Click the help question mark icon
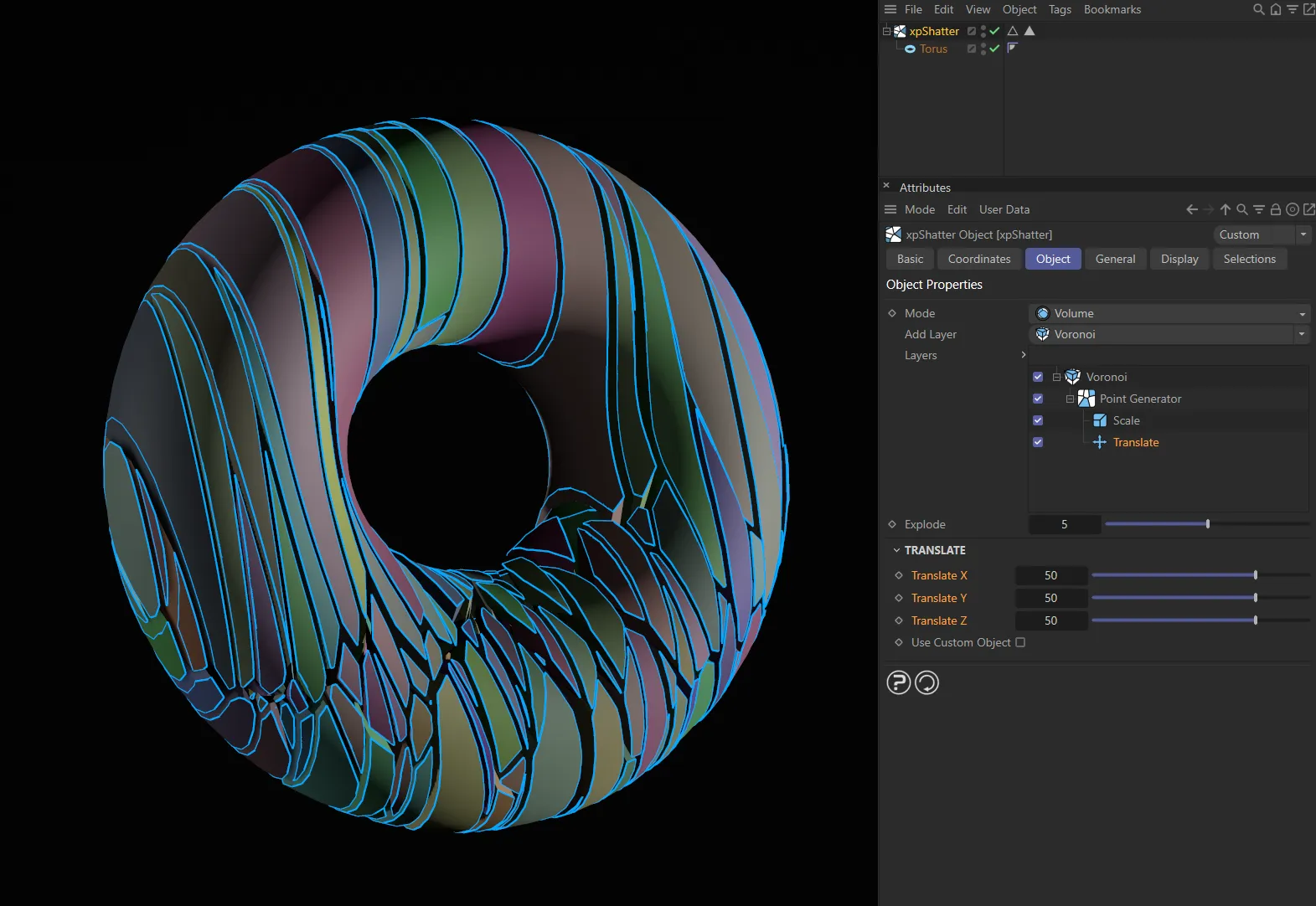Viewport: 1316px width, 906px height. pos(898,683)
